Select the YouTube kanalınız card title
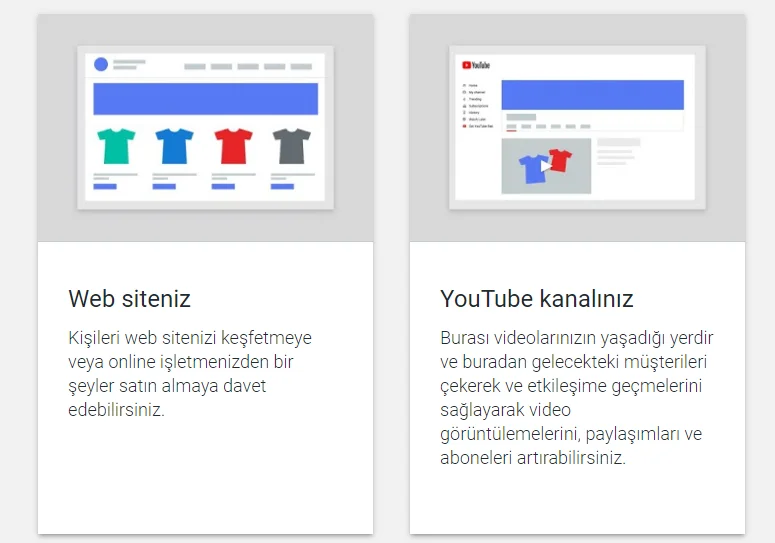 click(x=537, y=299)
